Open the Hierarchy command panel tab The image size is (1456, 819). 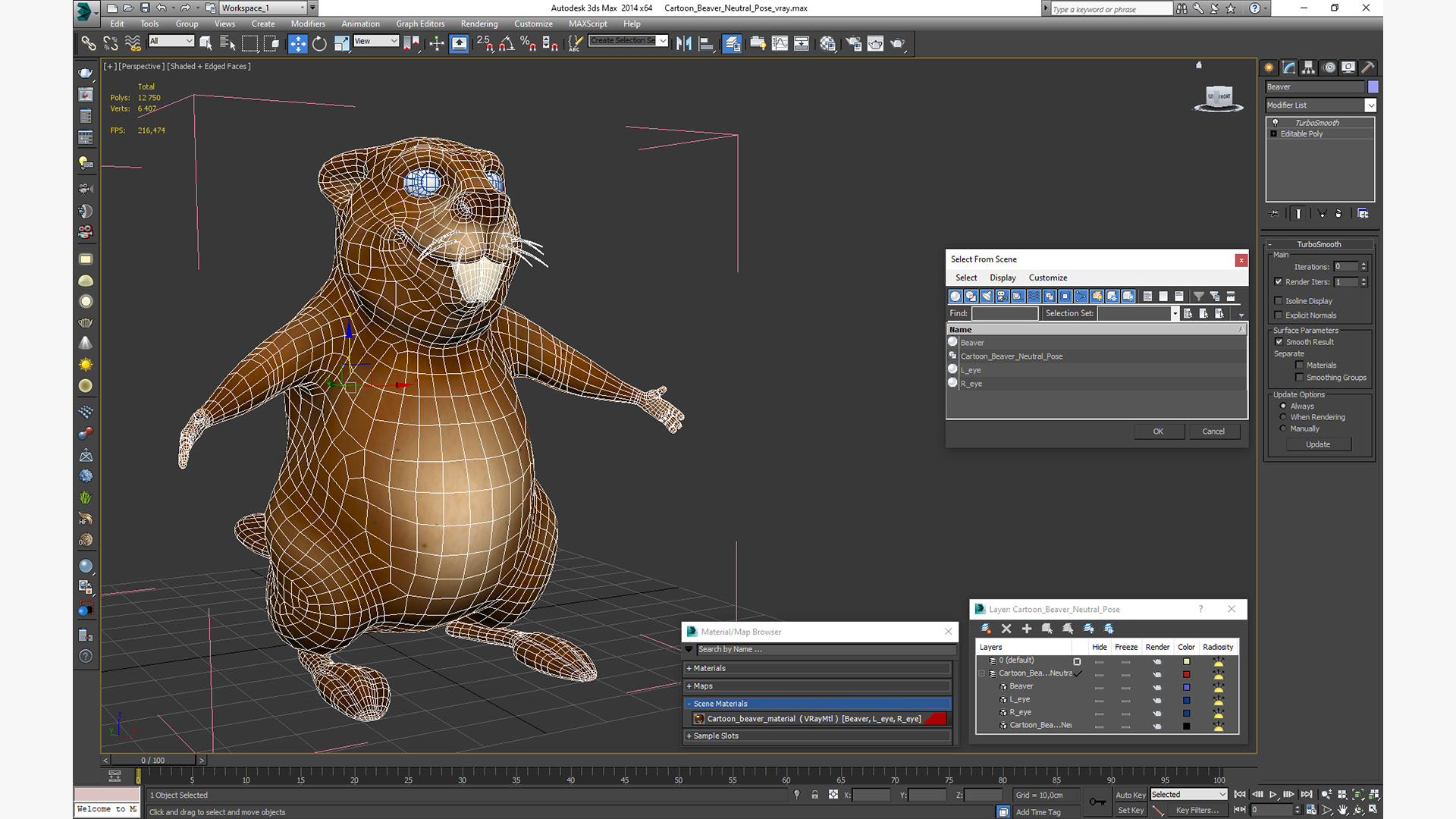pyautogui.click(x=1308, y=67)
